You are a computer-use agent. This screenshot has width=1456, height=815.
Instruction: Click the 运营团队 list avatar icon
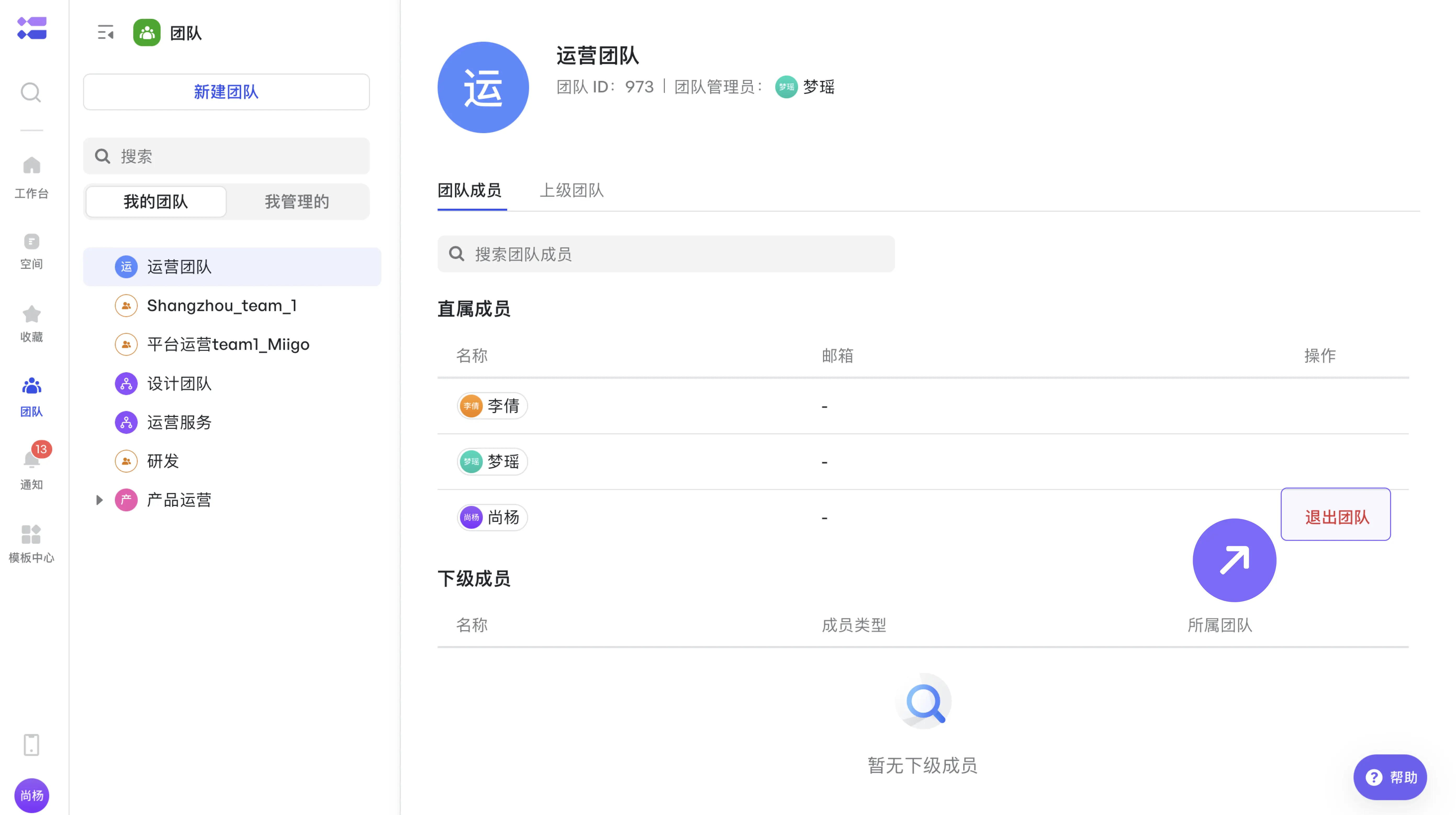(x=126, y=267)
